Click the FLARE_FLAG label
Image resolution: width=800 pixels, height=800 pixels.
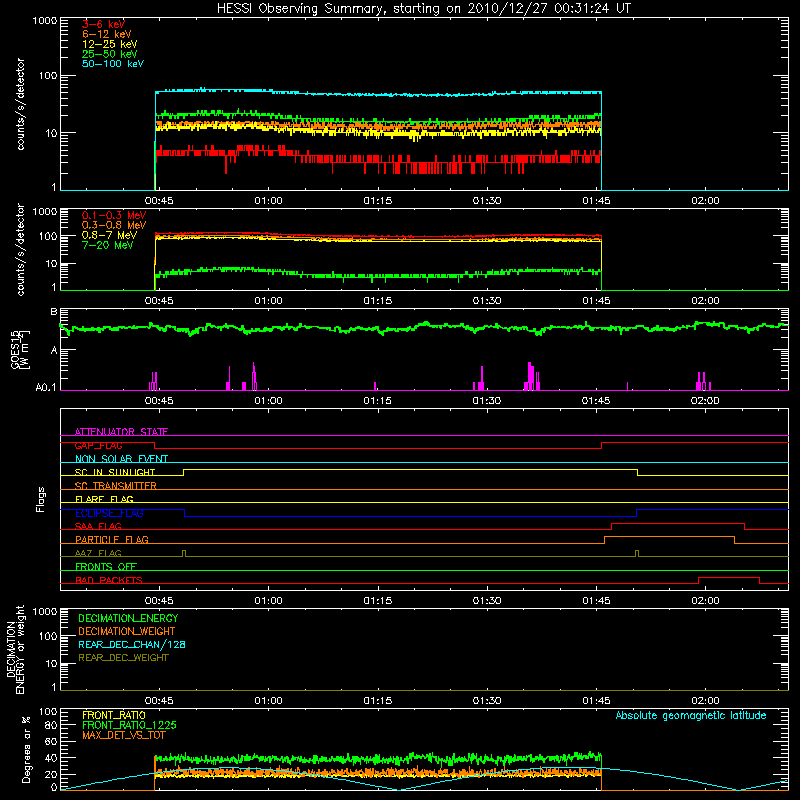104,499
